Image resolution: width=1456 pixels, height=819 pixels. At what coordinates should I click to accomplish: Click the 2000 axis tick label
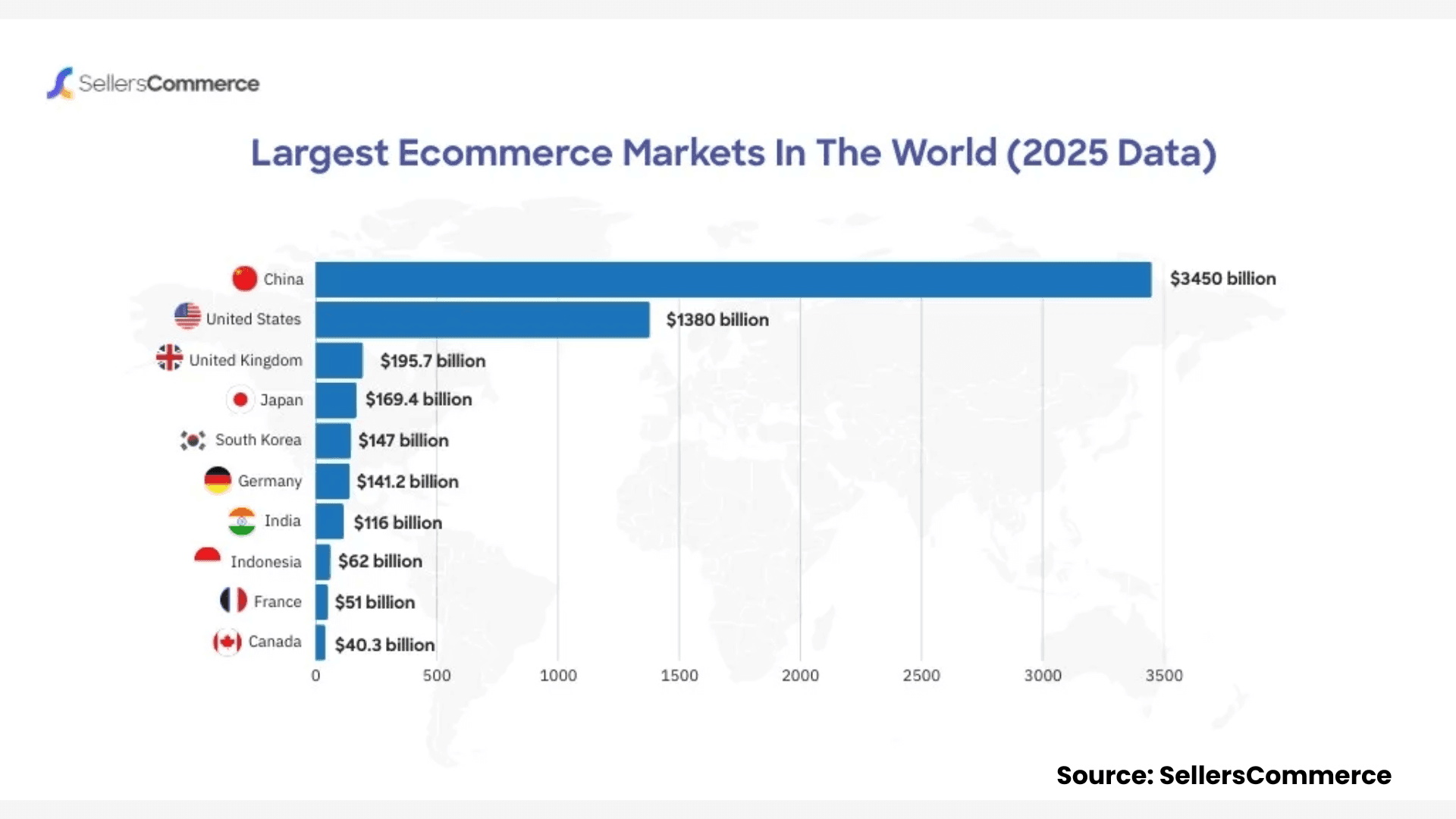(x=800, y=675)
